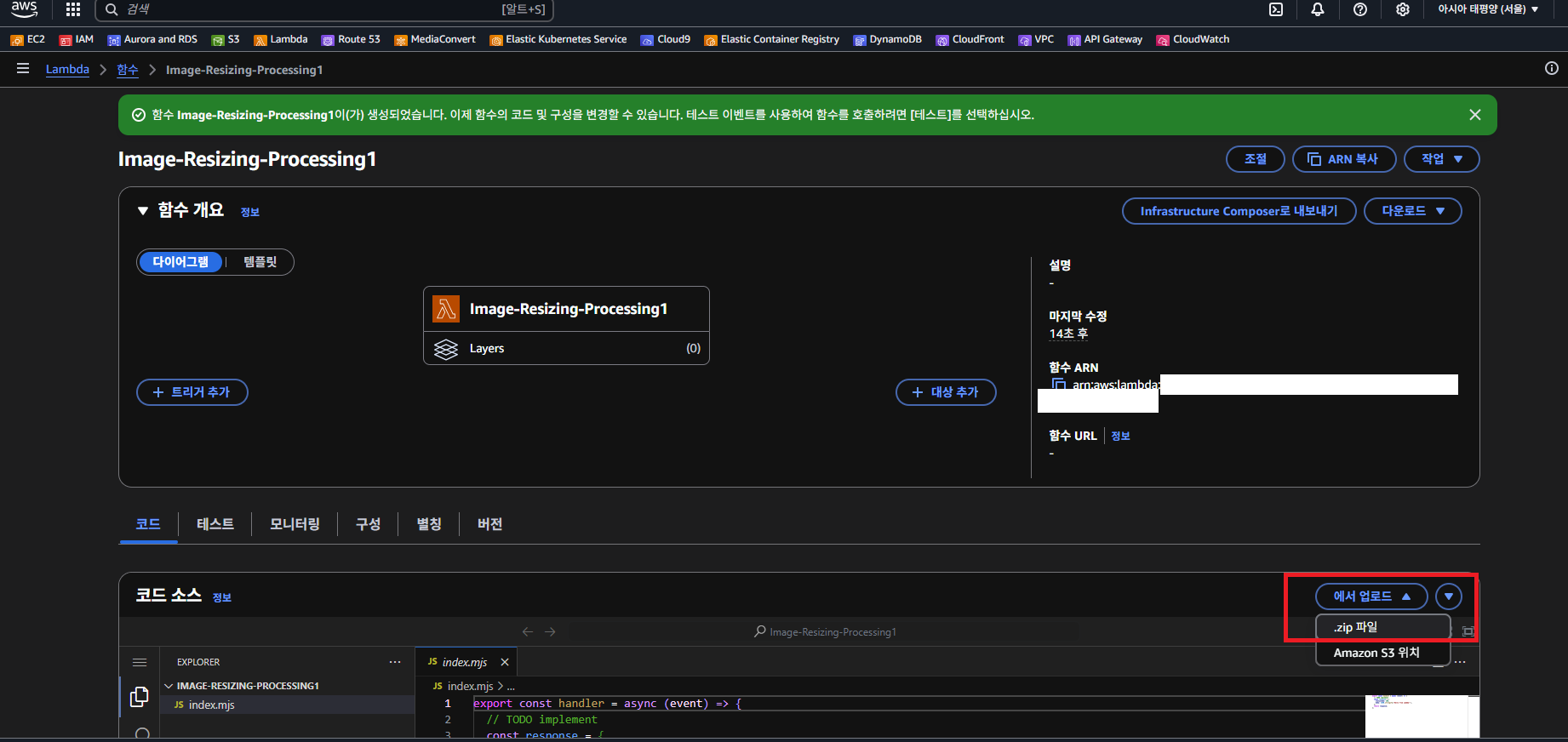Switch to the 테스트 tab

(x=215, y=524)
